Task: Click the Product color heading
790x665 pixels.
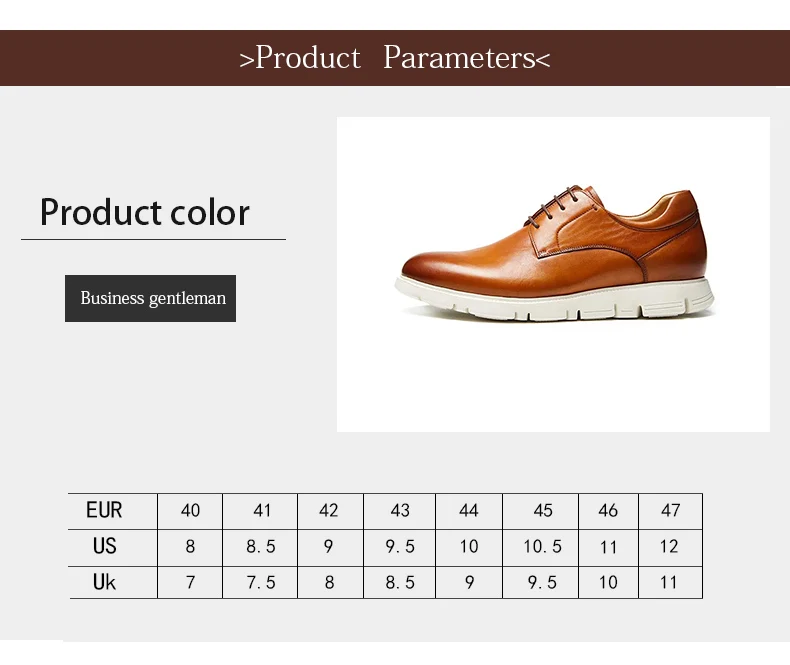Action: [145, 212]
